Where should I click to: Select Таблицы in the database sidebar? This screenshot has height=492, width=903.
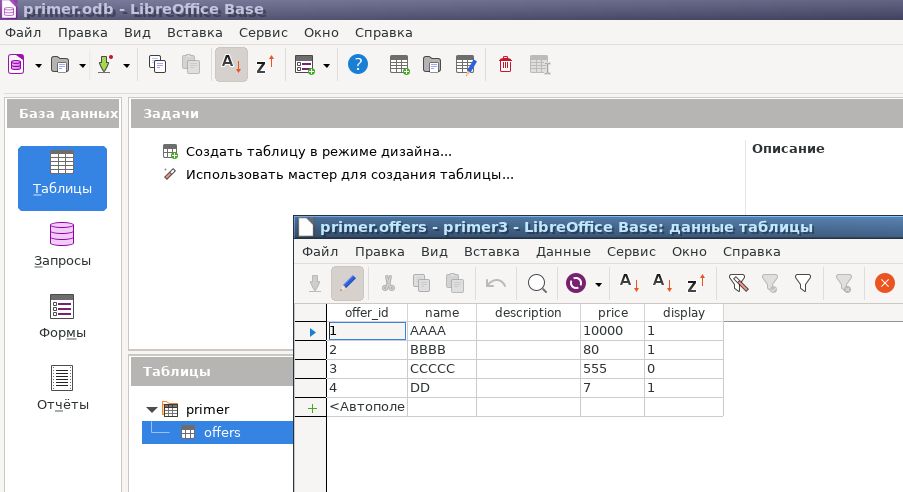pos(62,178)
